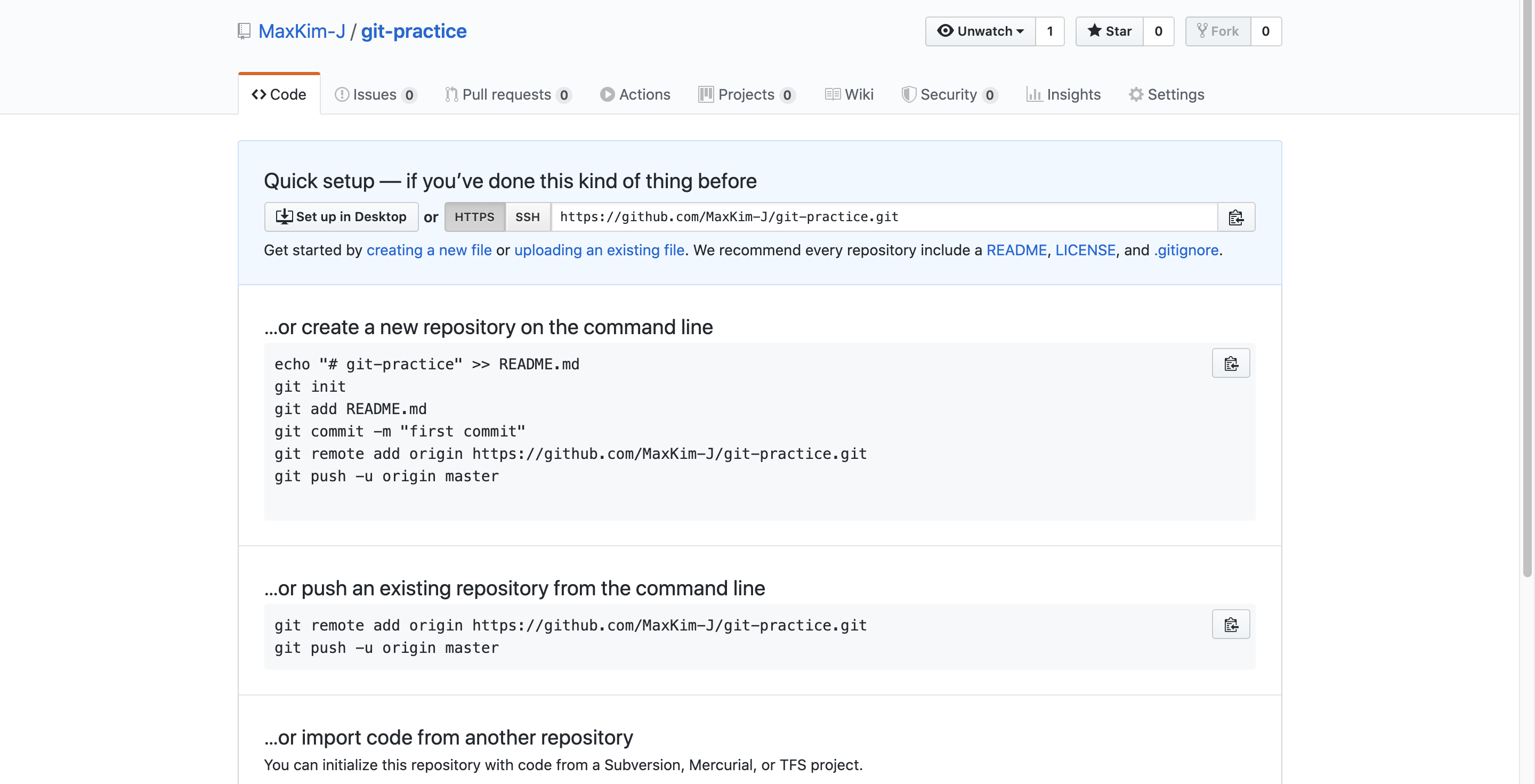Image resolution: width=1535 pixels, height=784 pixels.
Task: Copy the HTTPS clone URL to clipboard
Action: coord(1236,217)
